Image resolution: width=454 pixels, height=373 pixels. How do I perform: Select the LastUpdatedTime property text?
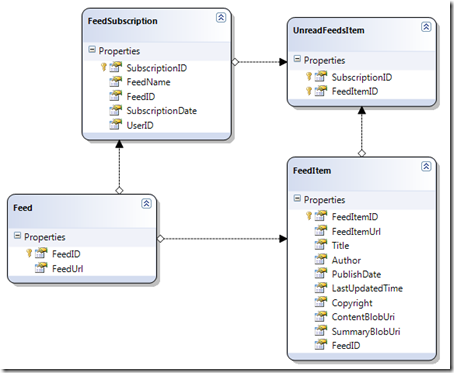pyautogui.click(x=367, y=288)
